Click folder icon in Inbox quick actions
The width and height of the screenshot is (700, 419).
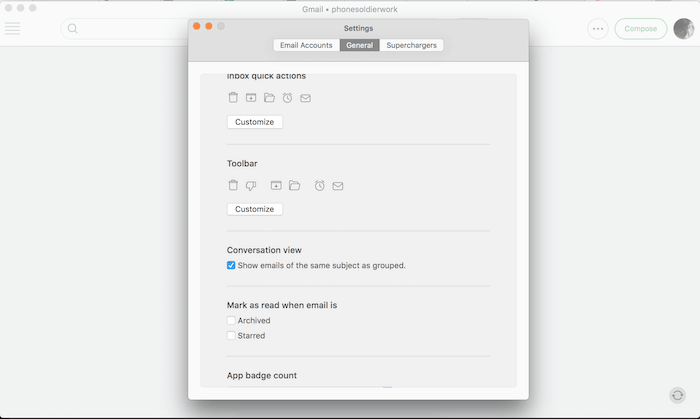(269, 97)
